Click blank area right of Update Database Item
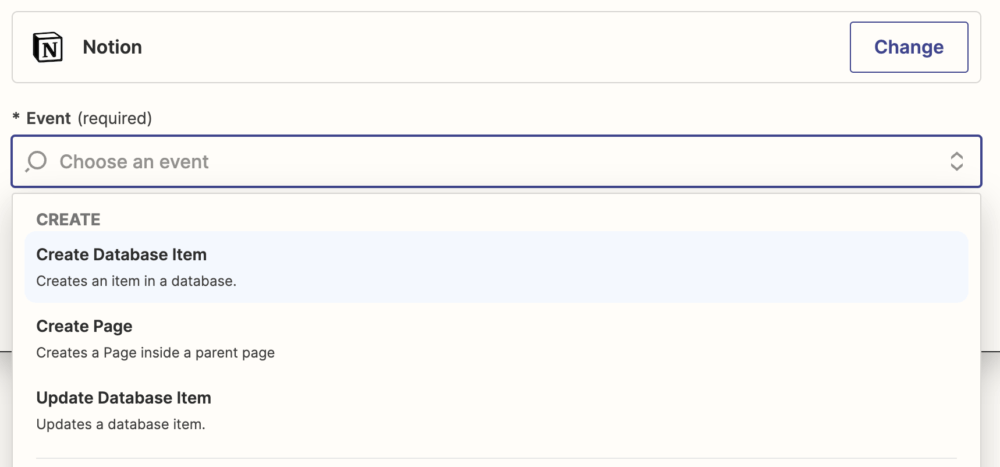Viewport: 1000px width, 467px height. tap(600, 410)
